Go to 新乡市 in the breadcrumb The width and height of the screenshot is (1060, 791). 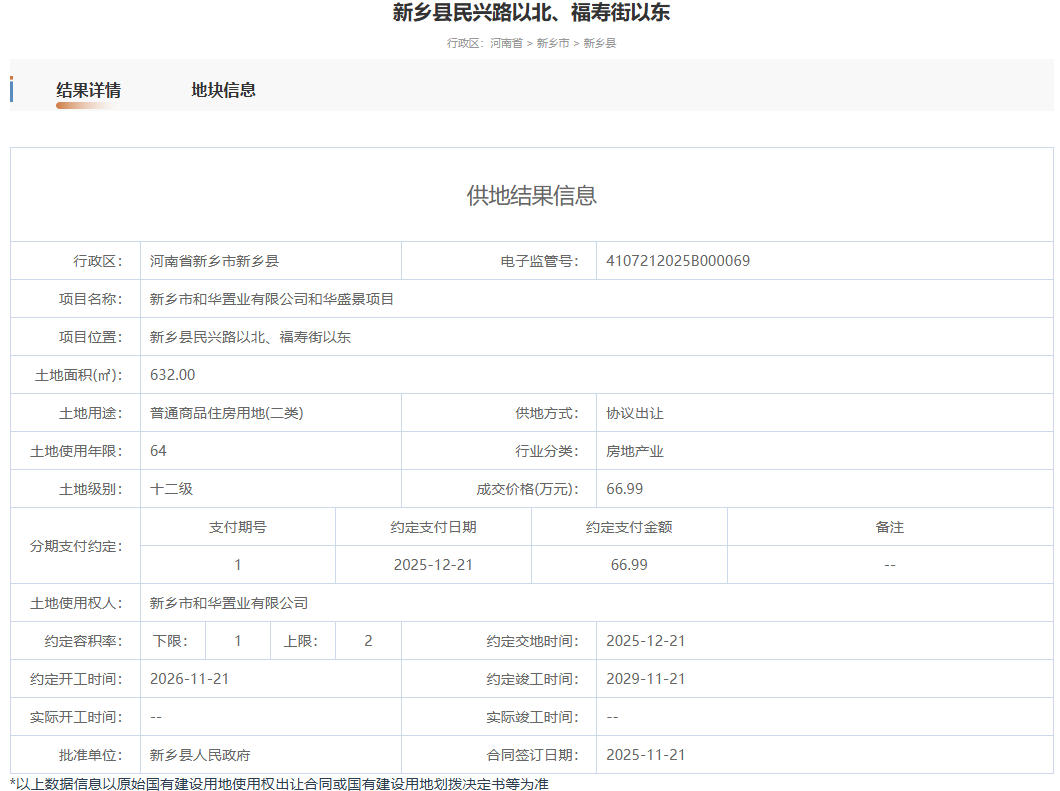point(553,44)
